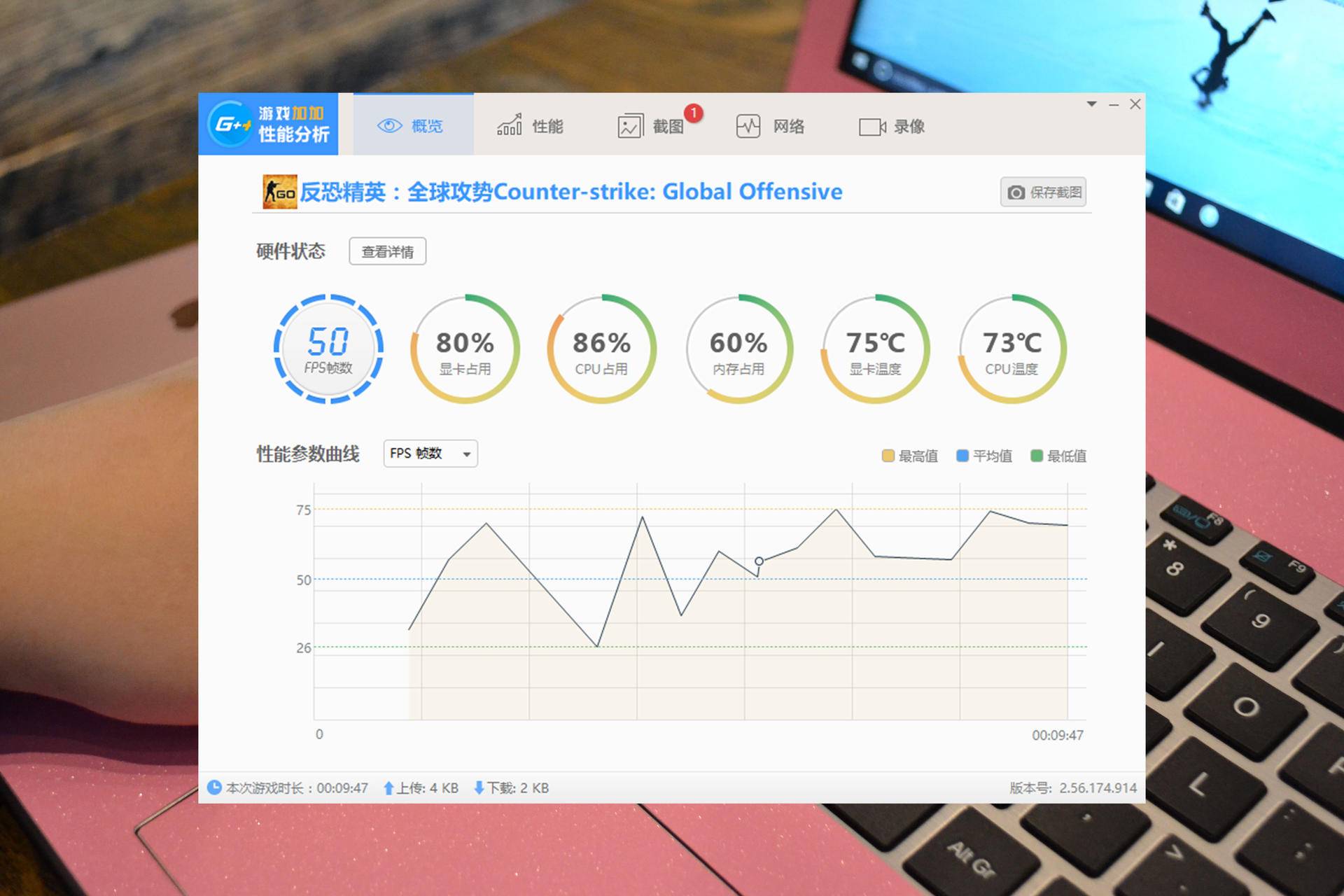Expand the window options arrow near minimize

click(x=1091, y=104)
